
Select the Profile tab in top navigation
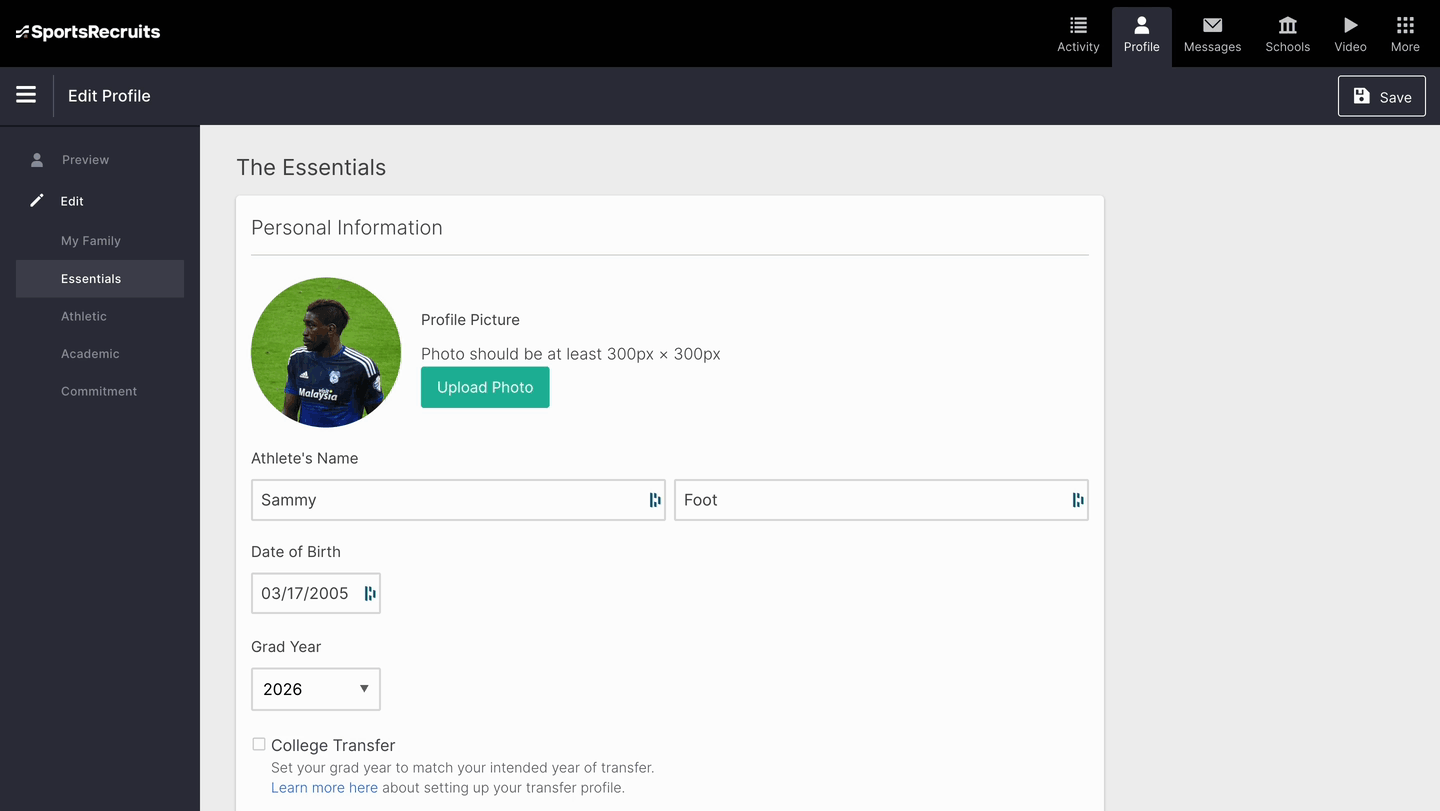click(1141, 35)
